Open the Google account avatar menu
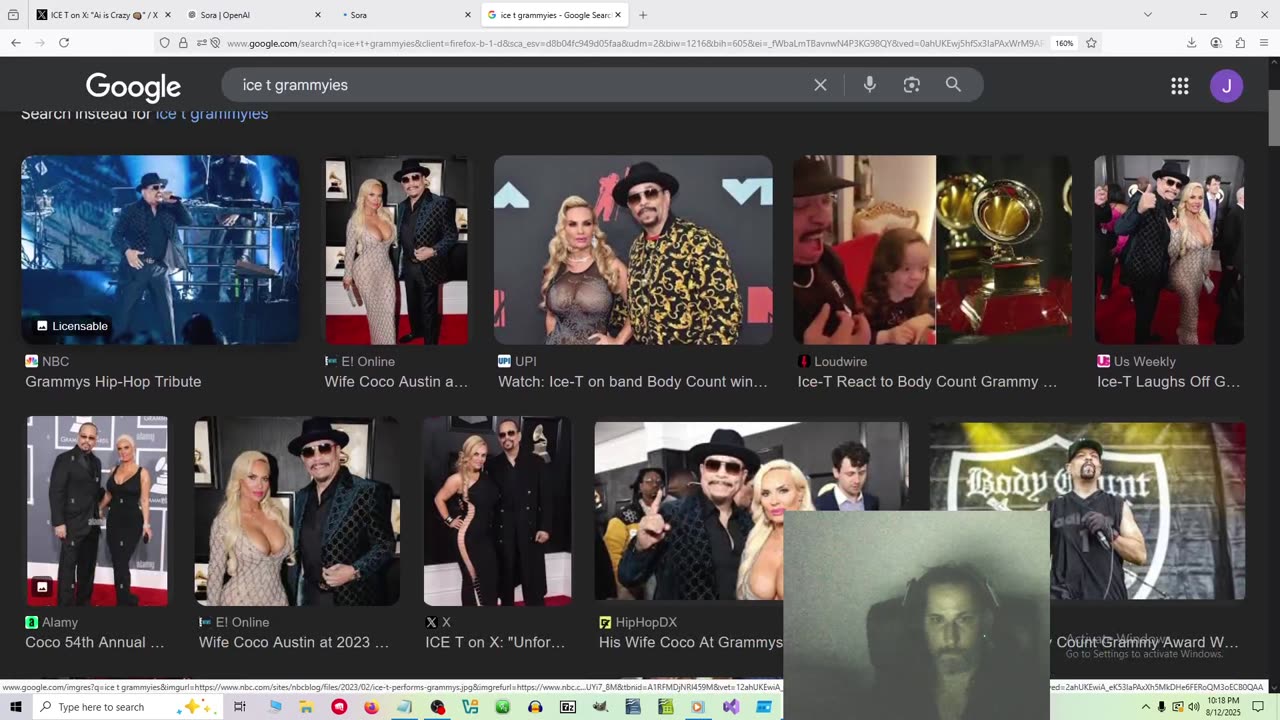 1227,86
